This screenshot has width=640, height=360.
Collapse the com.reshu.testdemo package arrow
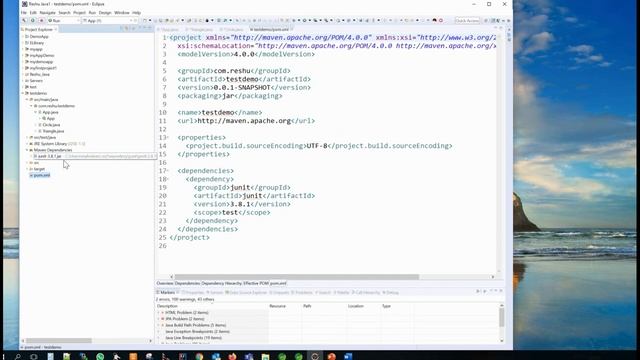coord(31,106)
